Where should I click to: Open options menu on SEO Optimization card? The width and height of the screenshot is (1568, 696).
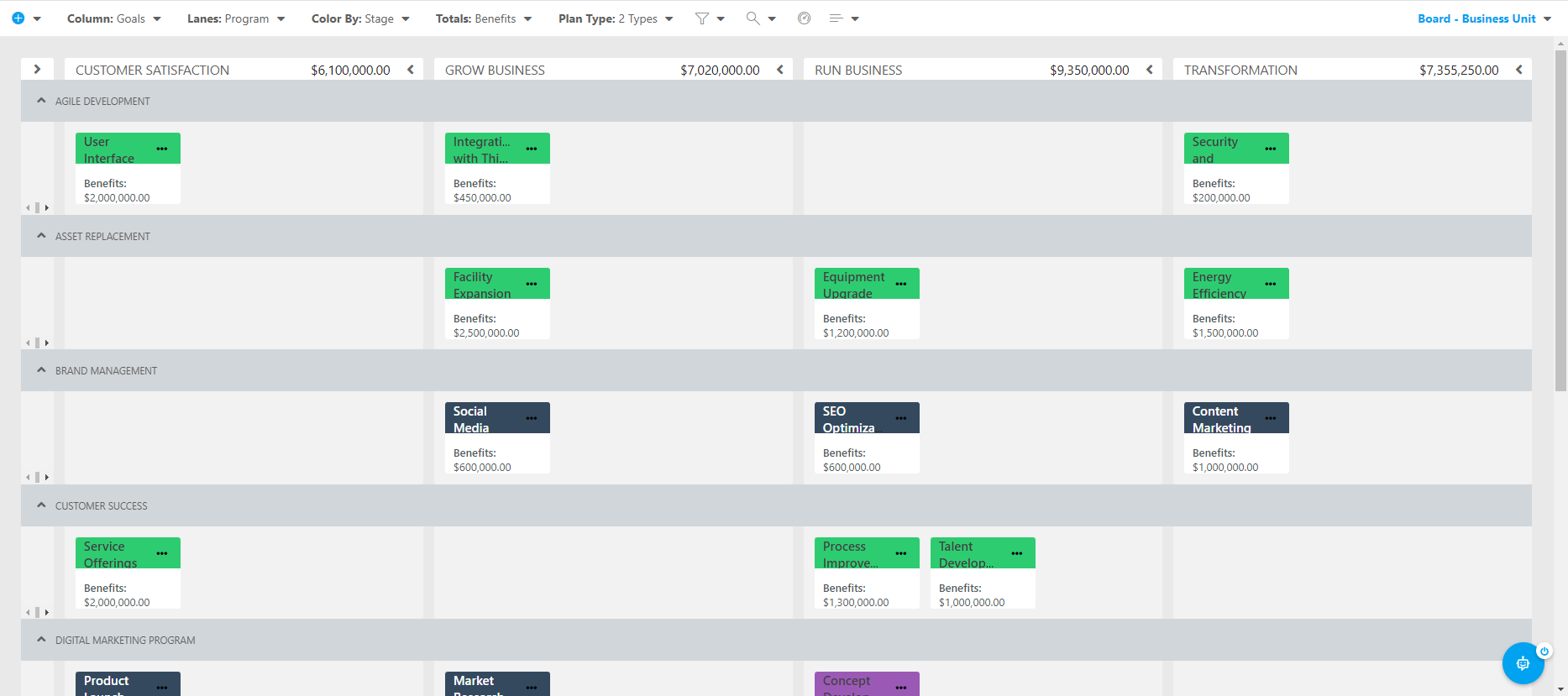tap(901, 419)
